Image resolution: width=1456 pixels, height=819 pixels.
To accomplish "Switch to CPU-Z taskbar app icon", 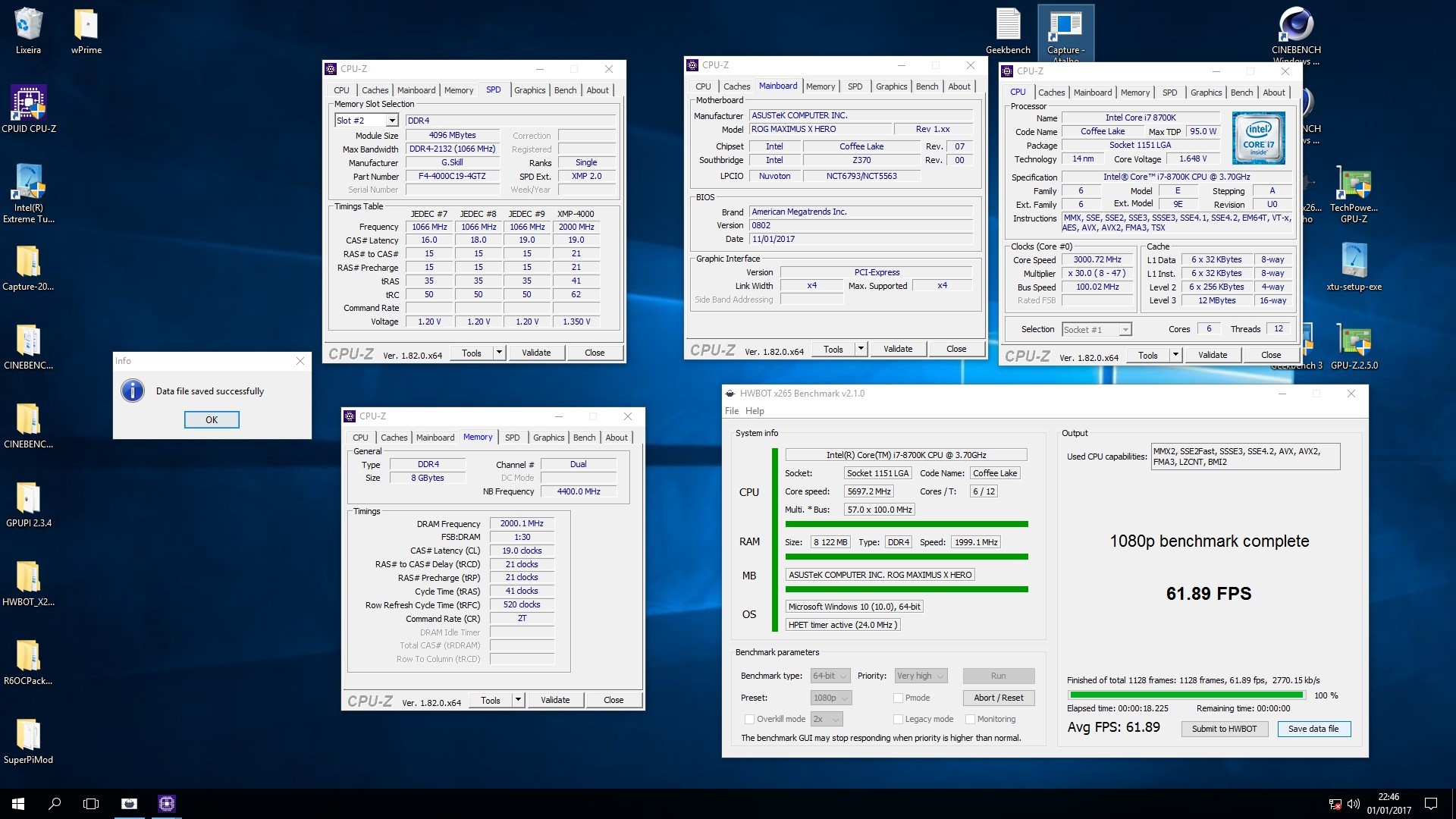I will (167, 804).
